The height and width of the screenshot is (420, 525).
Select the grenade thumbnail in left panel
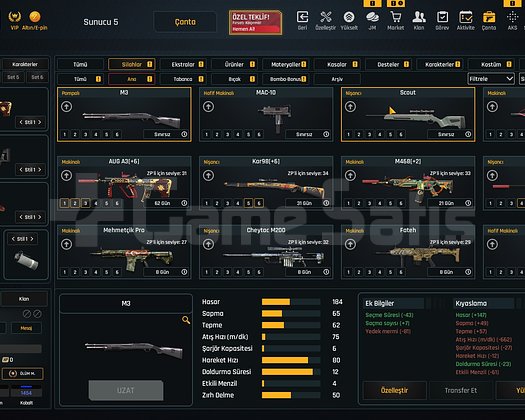26,261
